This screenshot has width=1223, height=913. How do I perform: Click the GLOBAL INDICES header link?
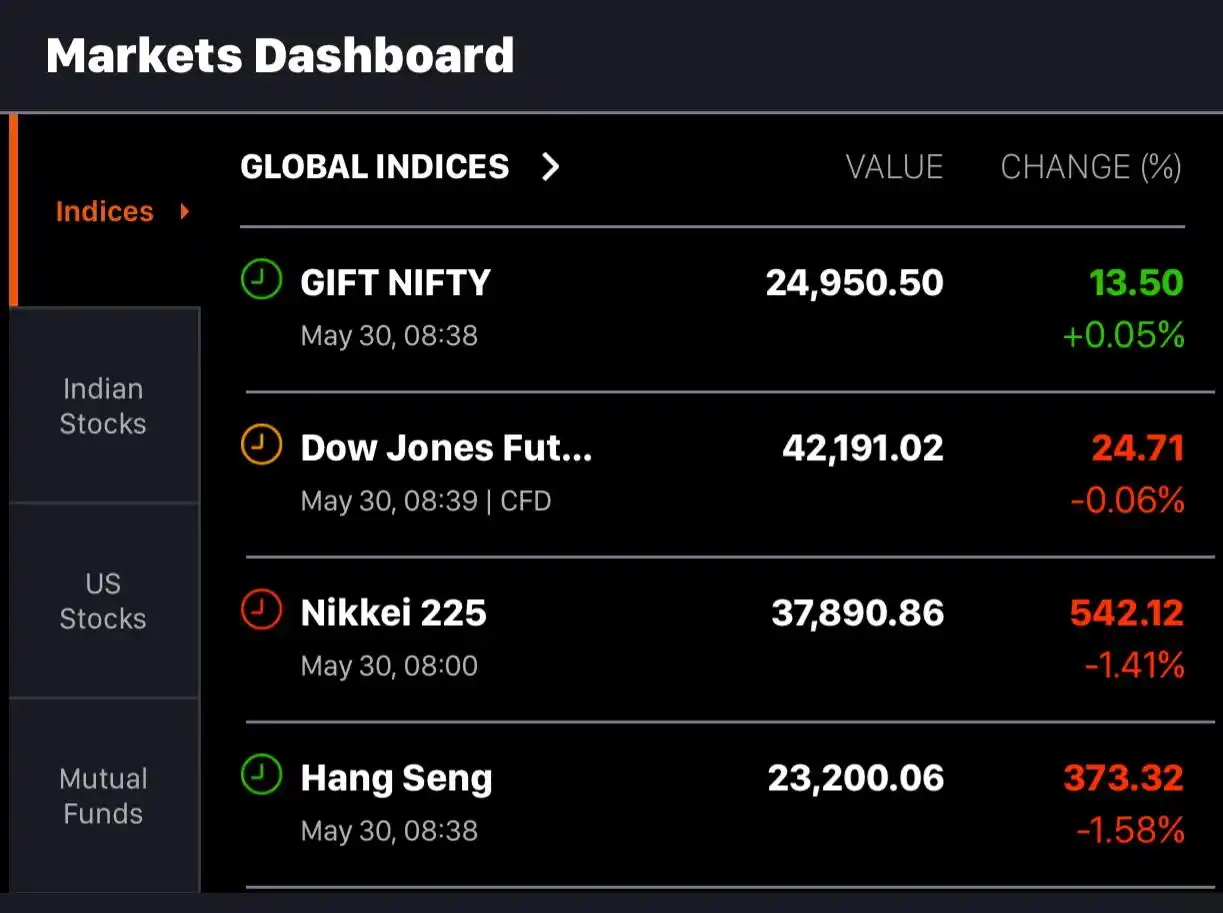(376, 167)
